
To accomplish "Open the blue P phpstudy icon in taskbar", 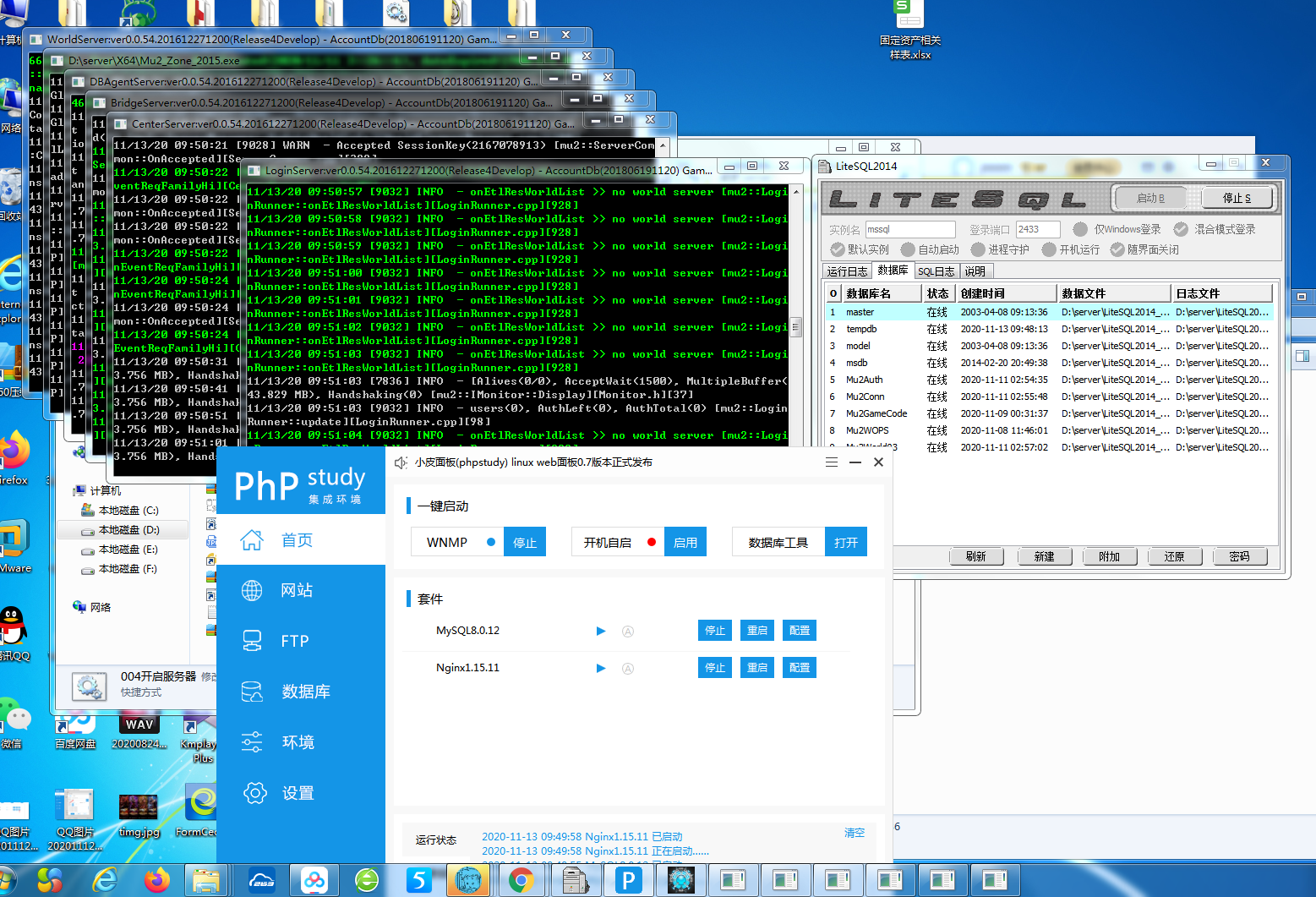I will tap(628, 880).
